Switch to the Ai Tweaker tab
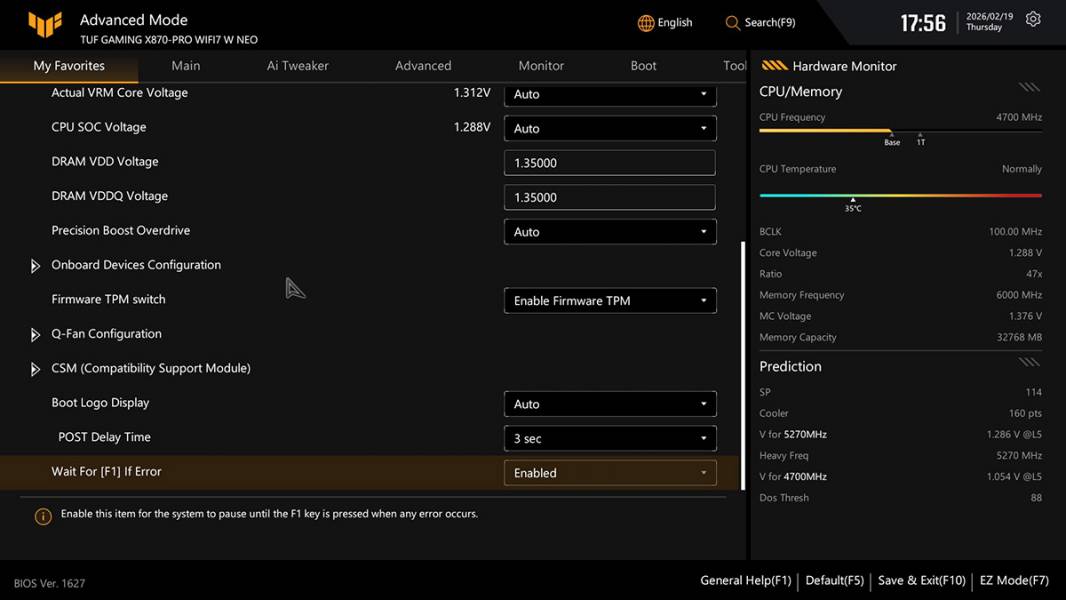 pos(297,66)
